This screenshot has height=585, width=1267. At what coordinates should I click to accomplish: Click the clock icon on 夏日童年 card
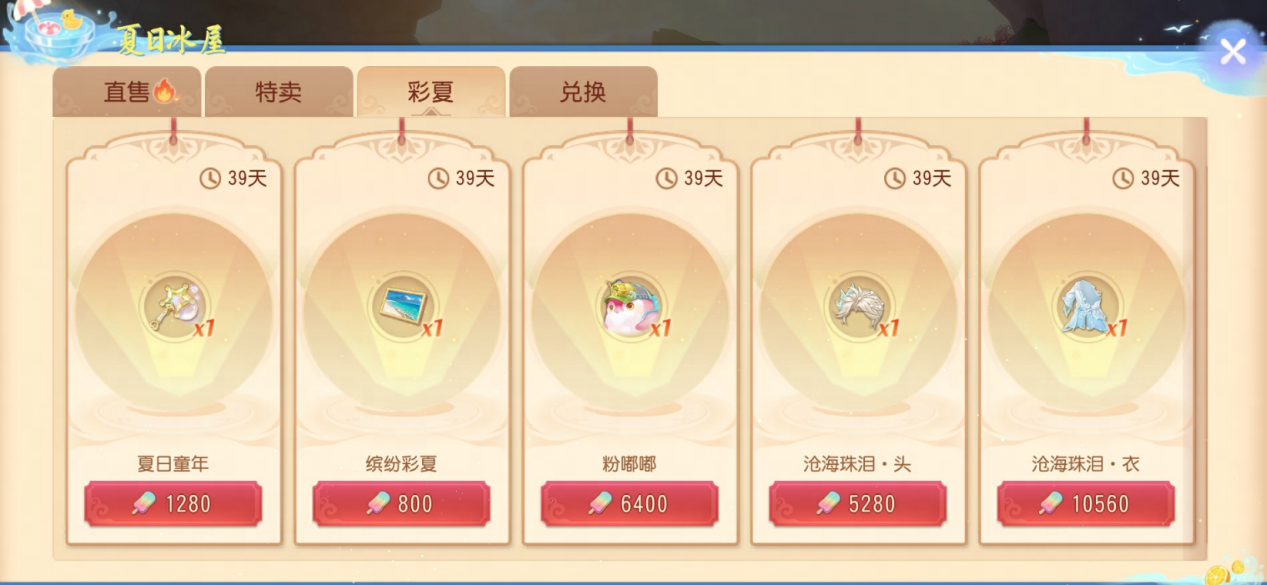click(210, 178)
